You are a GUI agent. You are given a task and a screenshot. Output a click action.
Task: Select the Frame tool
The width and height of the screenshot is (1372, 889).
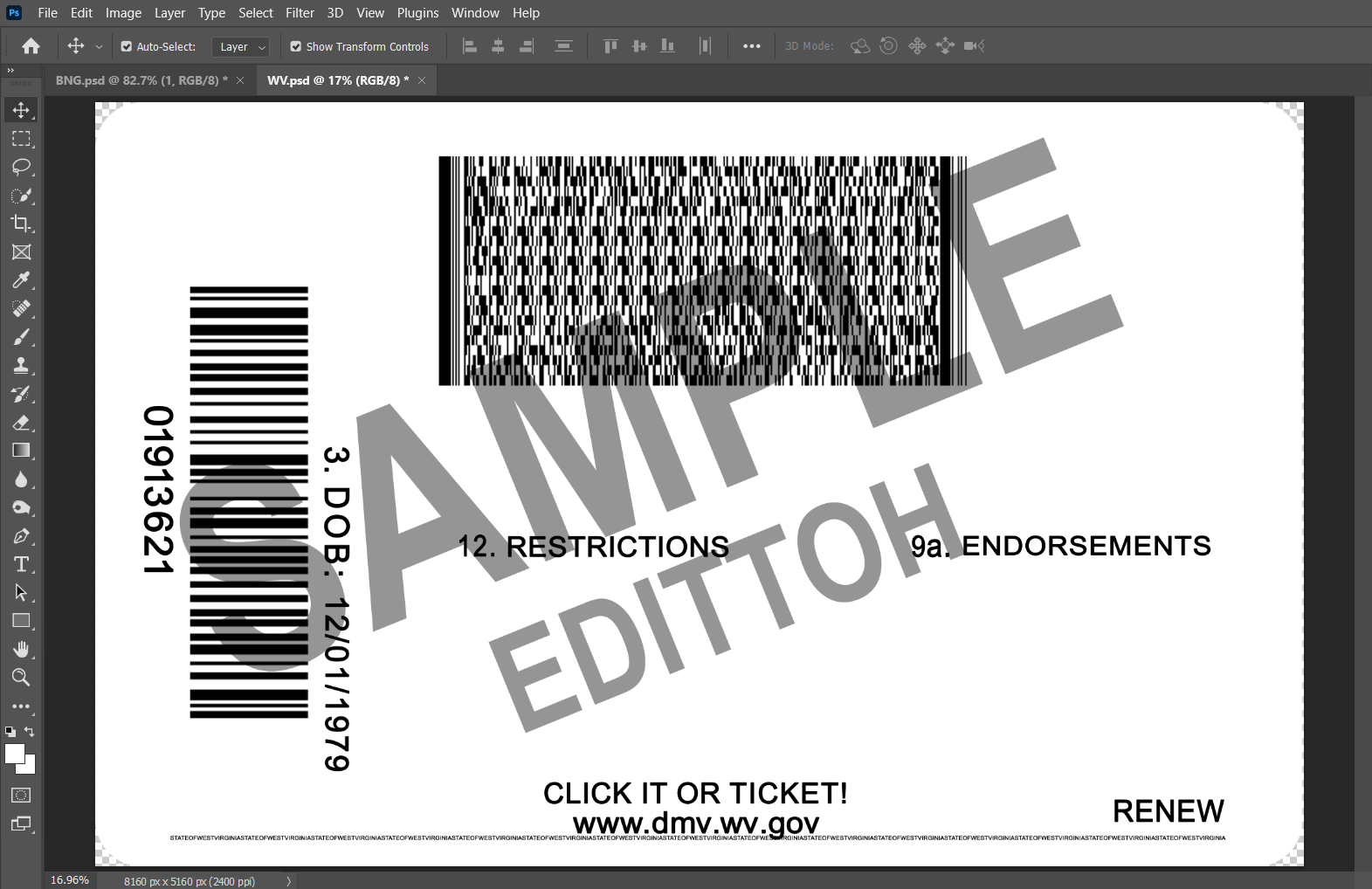click(21, 252)
